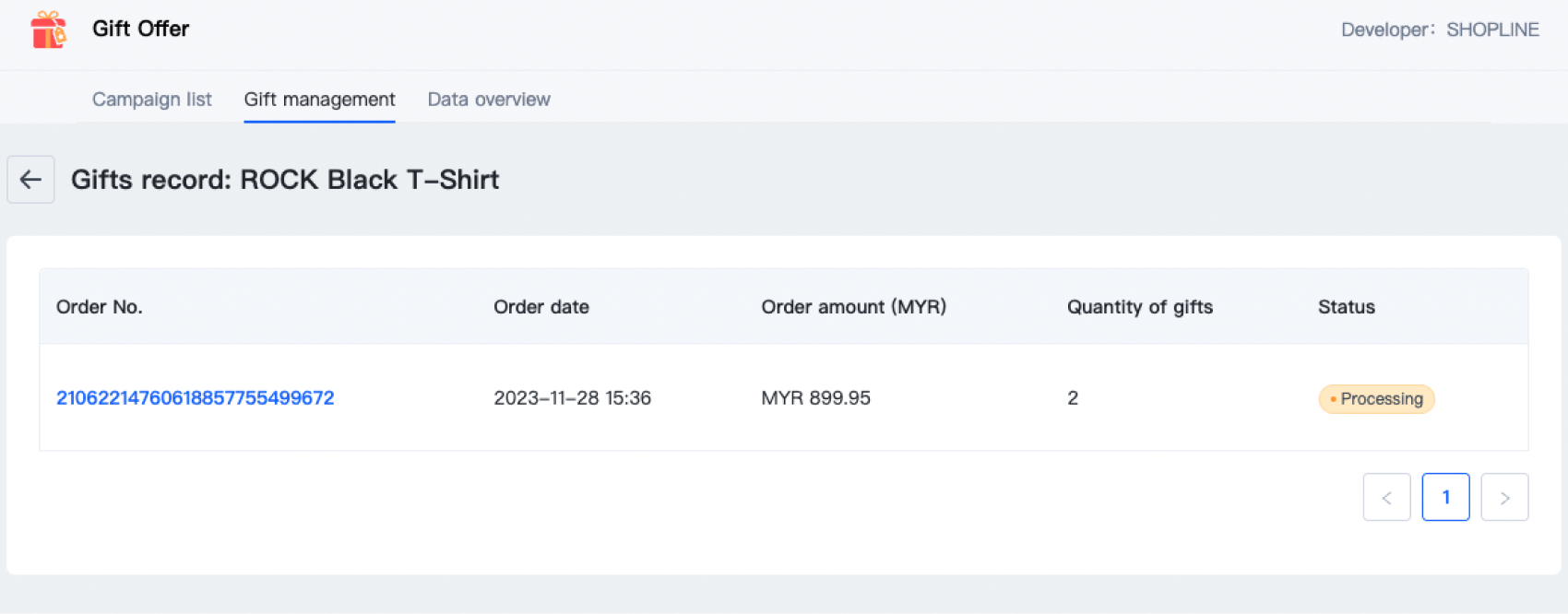Click the Status column header
This screenshot has height=614, width=1568.
pos(1346,307)
